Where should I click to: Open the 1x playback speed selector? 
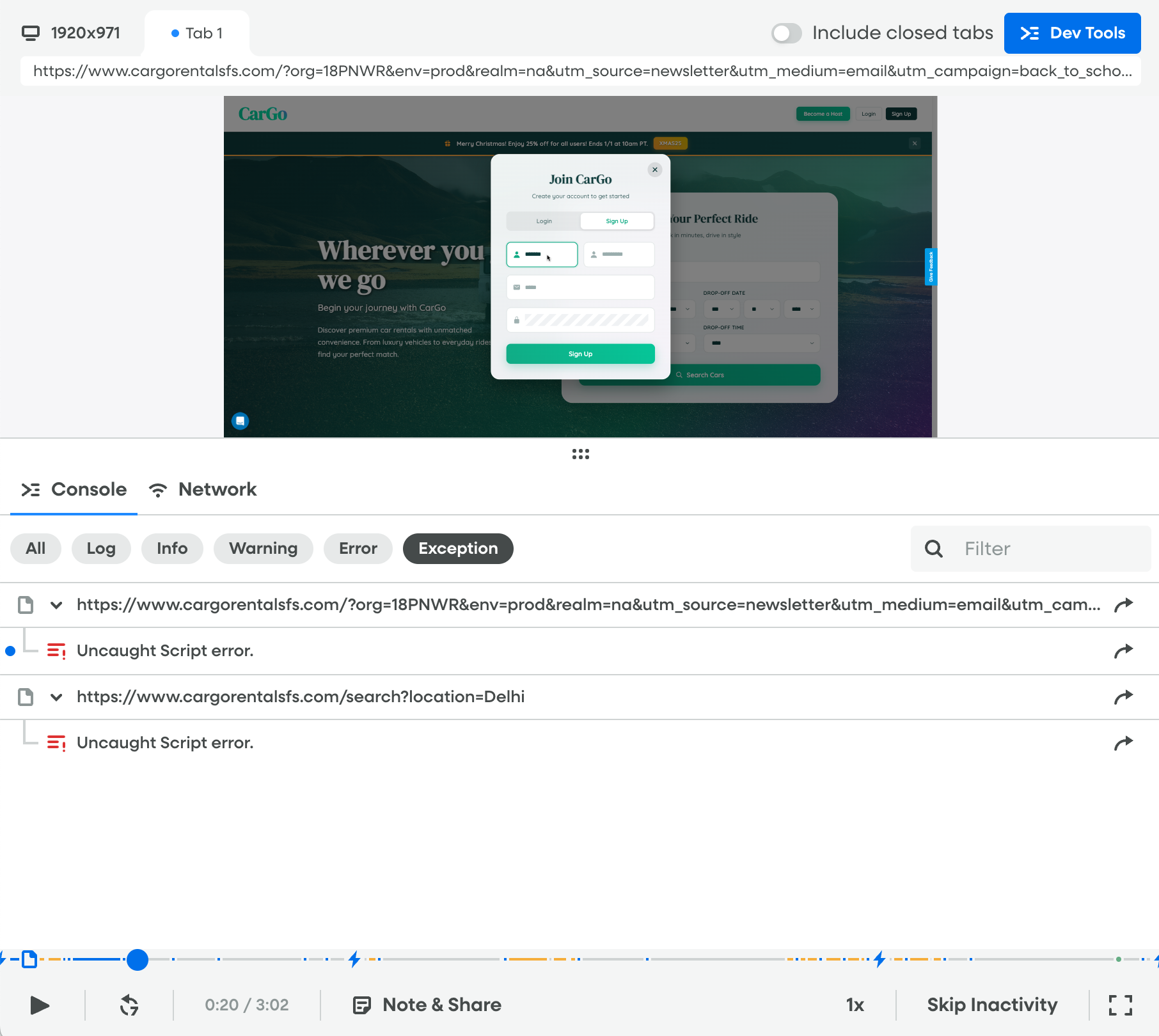coord(855,1005)
